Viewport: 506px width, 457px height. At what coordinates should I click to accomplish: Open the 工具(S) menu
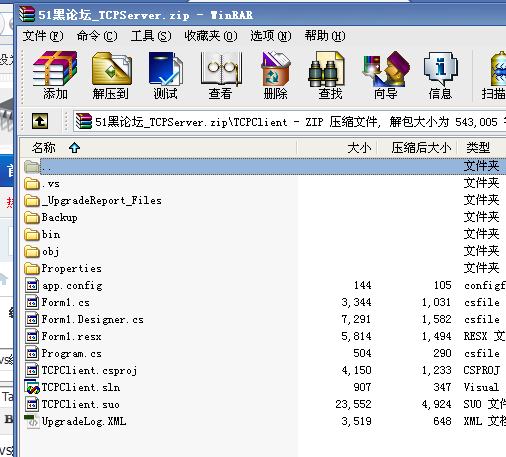(151, 36)
